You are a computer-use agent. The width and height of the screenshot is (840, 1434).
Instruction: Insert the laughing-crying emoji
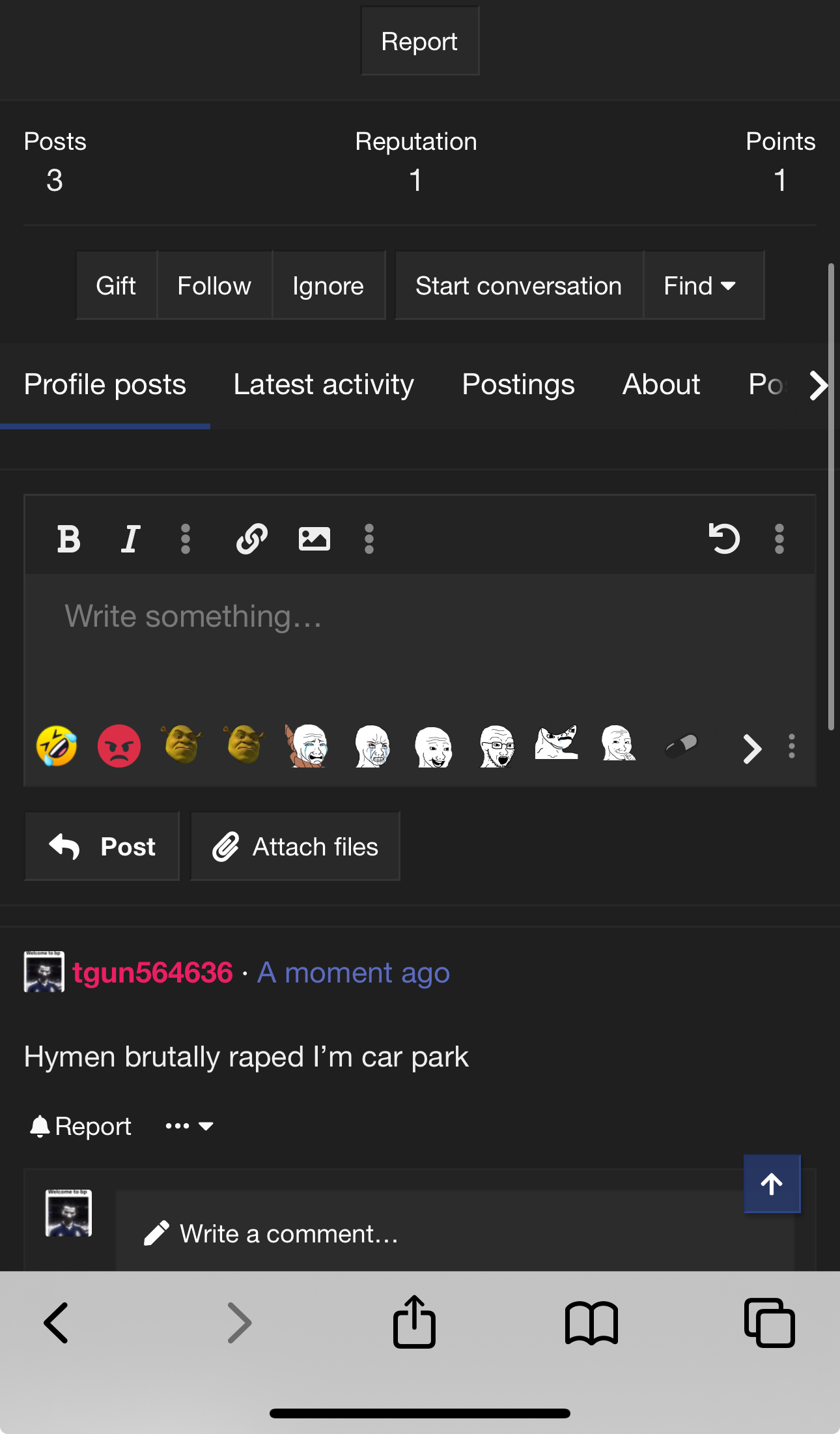pos(57,746)
